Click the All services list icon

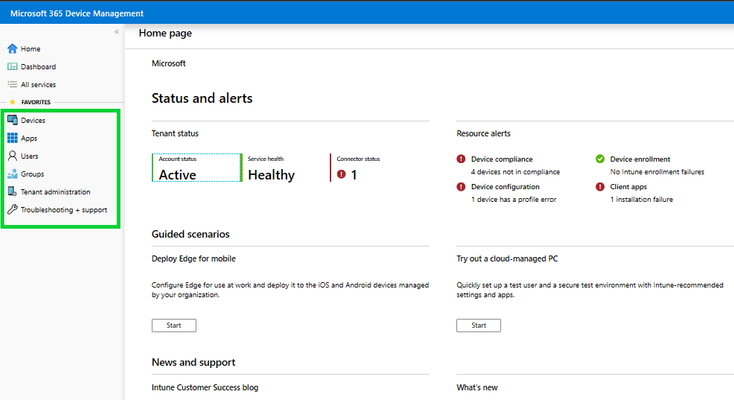coord(12,84)
